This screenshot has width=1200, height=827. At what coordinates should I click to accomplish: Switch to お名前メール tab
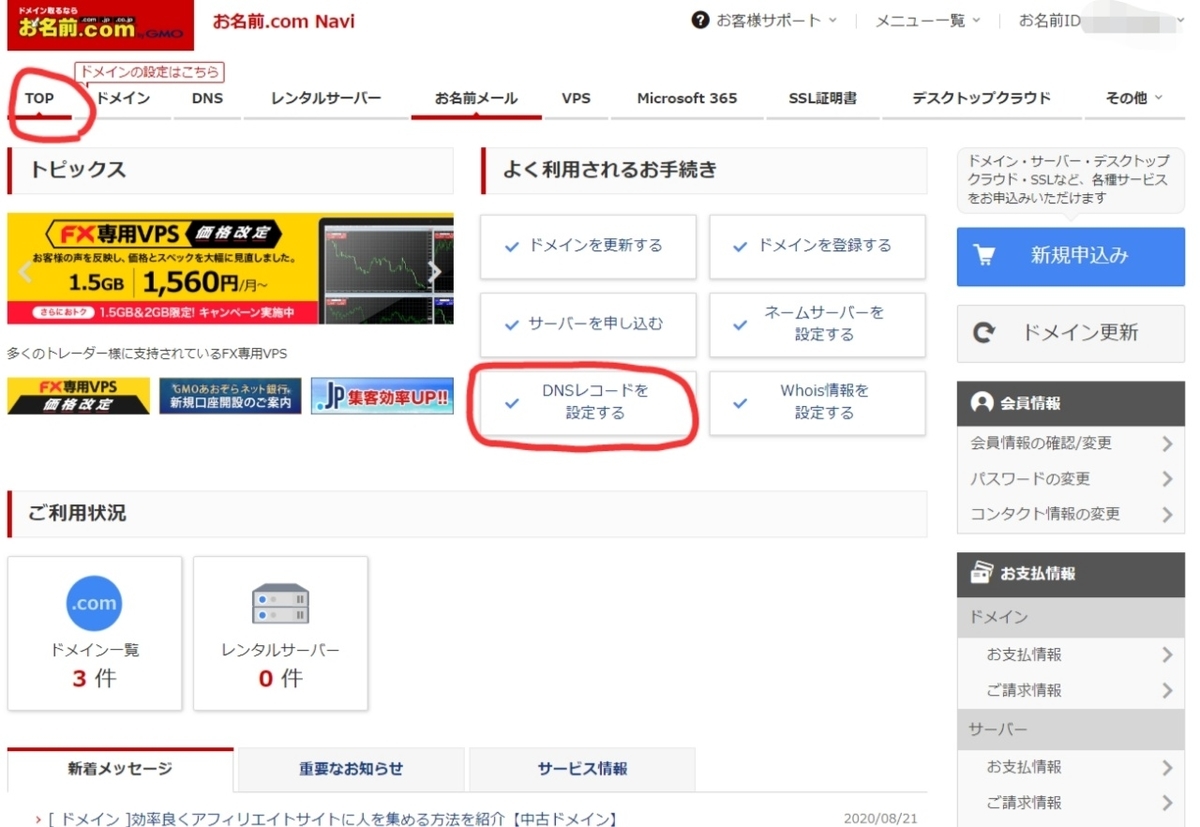(x=476, y=98)
